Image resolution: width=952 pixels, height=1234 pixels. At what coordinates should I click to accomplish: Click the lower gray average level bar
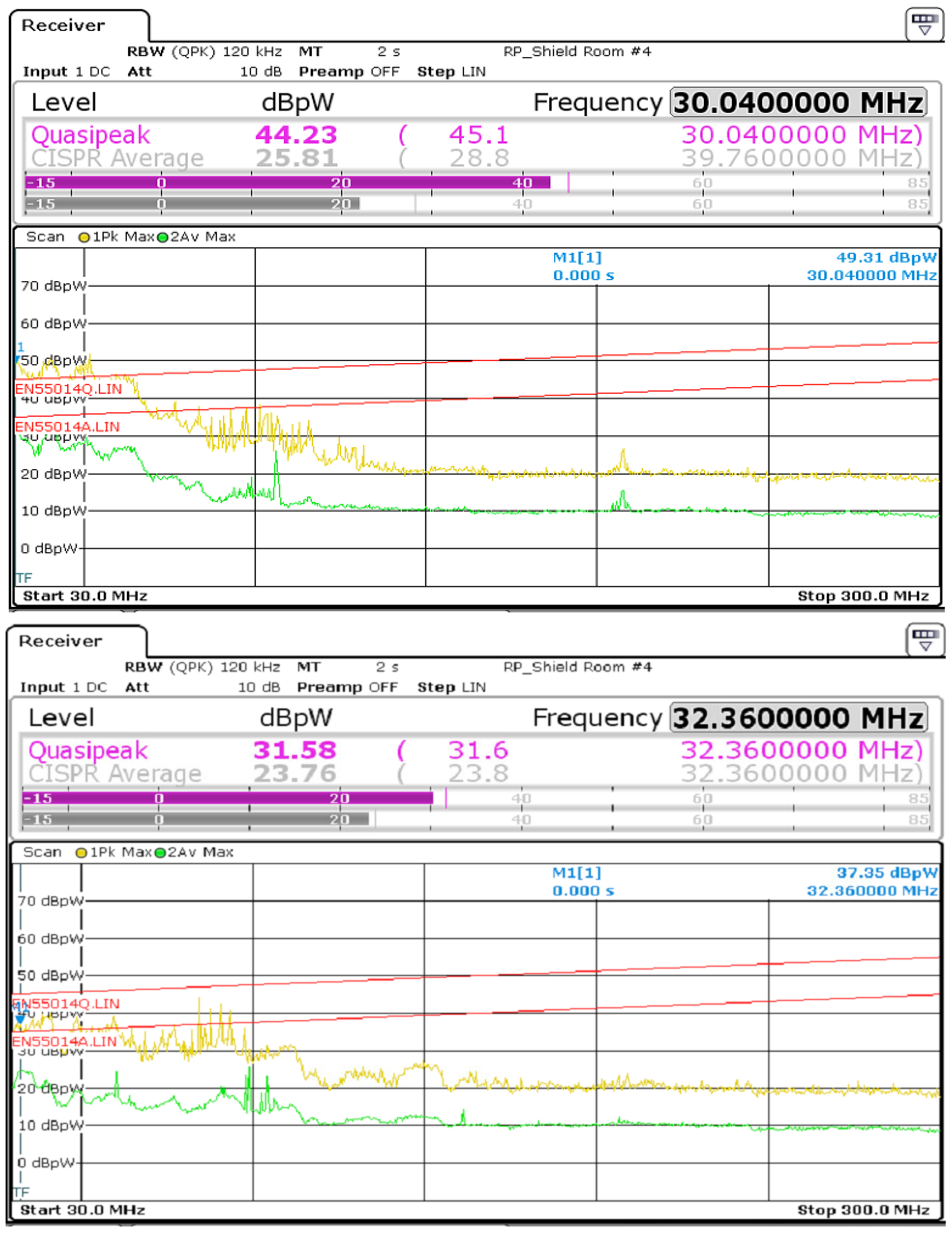[x=196, y=819]
